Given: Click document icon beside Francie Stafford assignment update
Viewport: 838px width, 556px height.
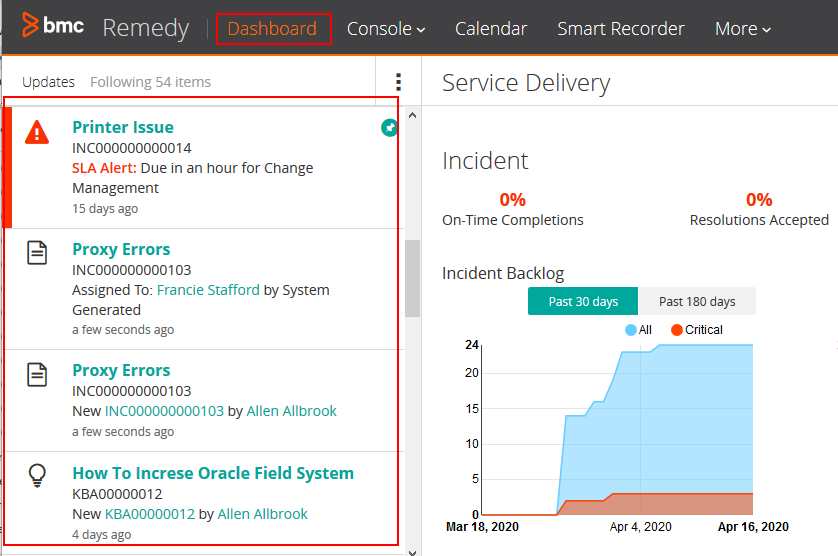Looking at the screenshot, I should pyautogui.click(x=37, y=253).
